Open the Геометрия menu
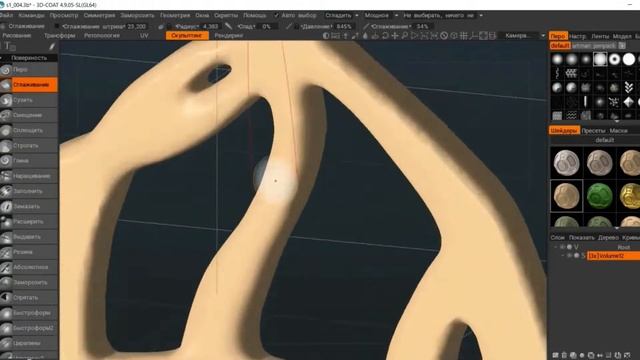Screen dimensions: 640x360 pos(175,16)
